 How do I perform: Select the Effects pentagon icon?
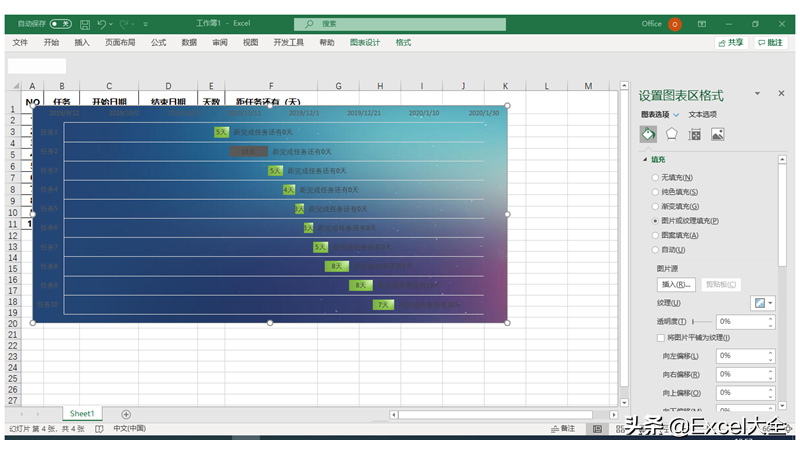[x=671, y=134]
